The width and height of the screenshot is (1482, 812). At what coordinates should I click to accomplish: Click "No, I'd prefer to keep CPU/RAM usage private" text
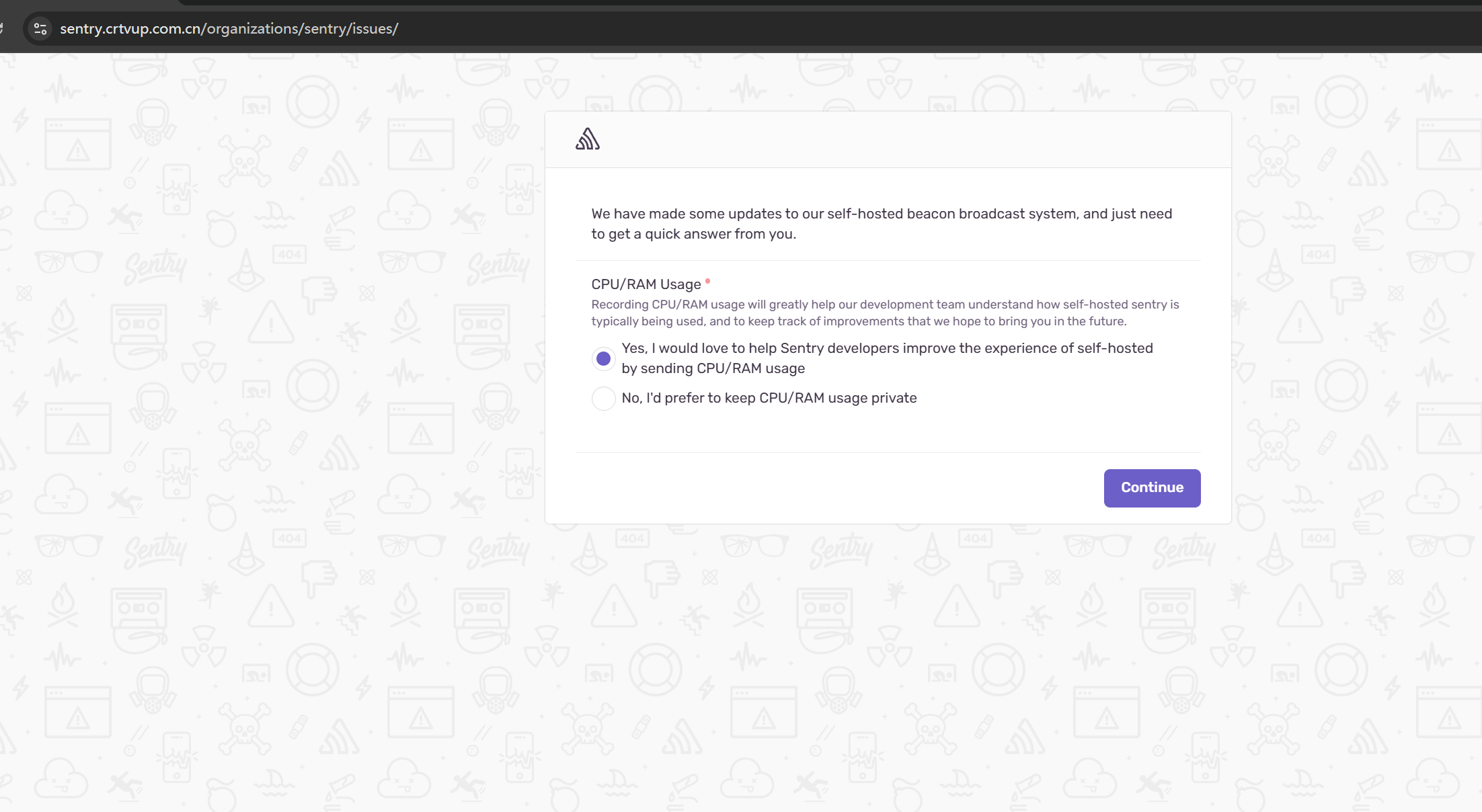click(x=769, y=398)
